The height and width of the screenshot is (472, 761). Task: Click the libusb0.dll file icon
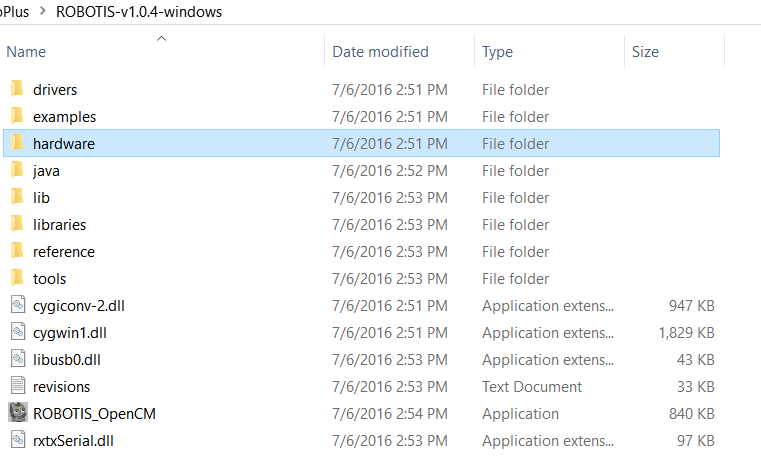[18, 359]
